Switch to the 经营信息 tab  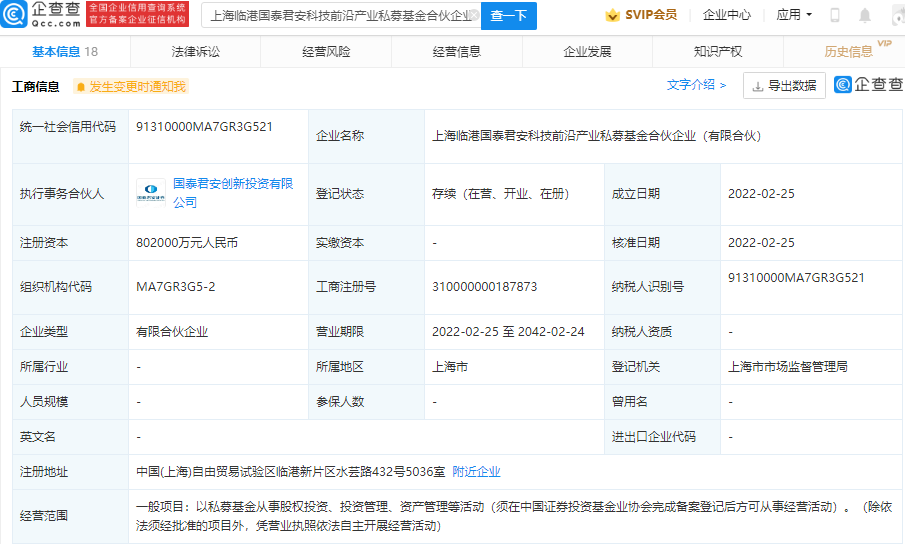coord(457,52)
